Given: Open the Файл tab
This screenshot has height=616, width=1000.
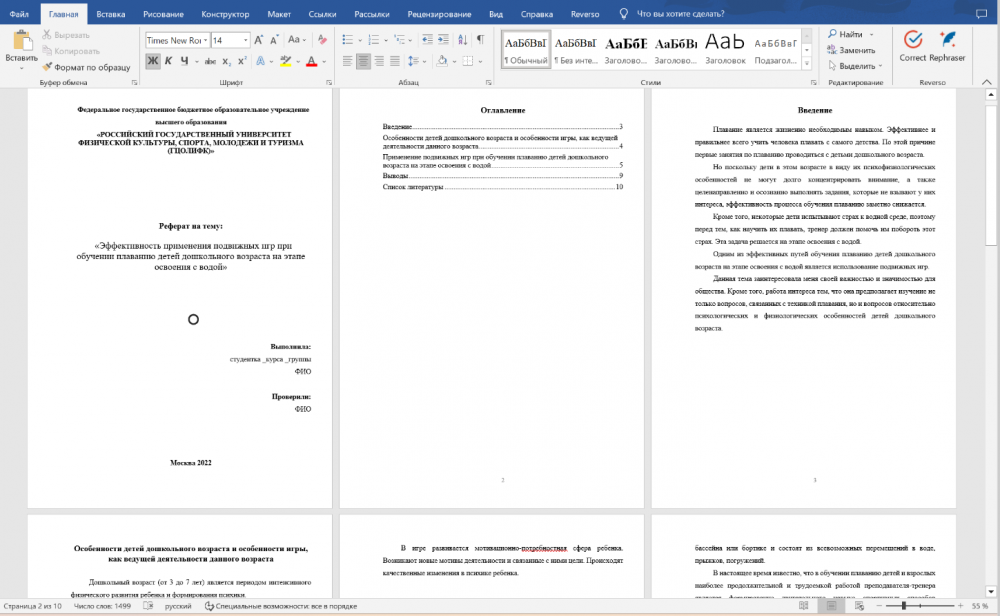Looking at the screenshot, I should (x=19, y=14).
